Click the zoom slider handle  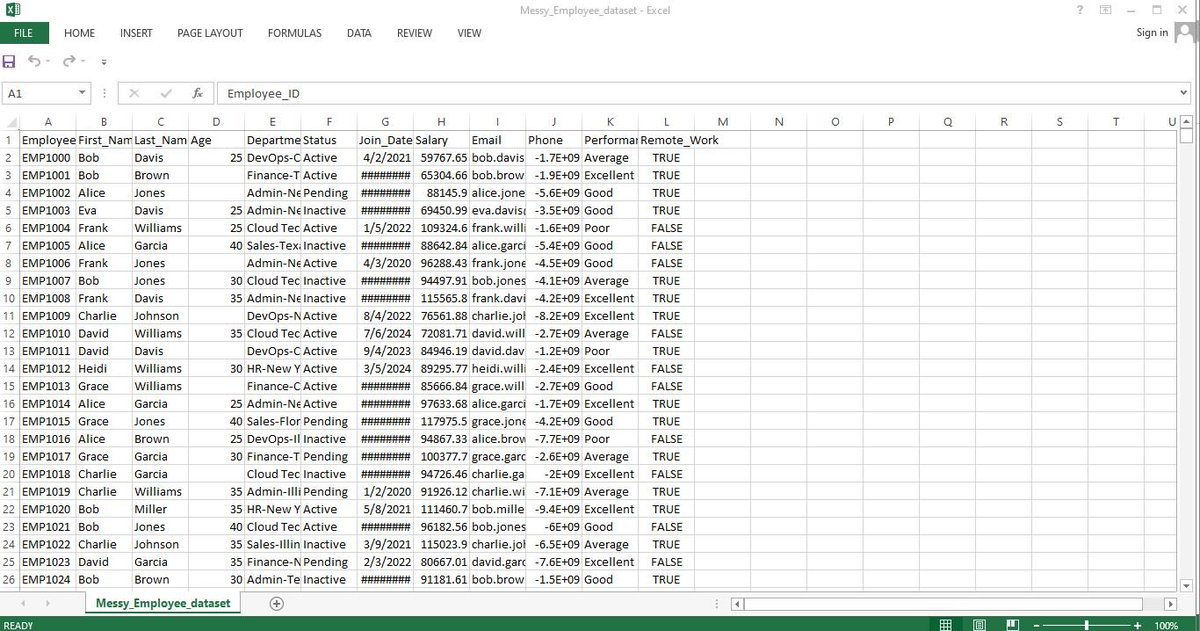[x=1087, y=624]
